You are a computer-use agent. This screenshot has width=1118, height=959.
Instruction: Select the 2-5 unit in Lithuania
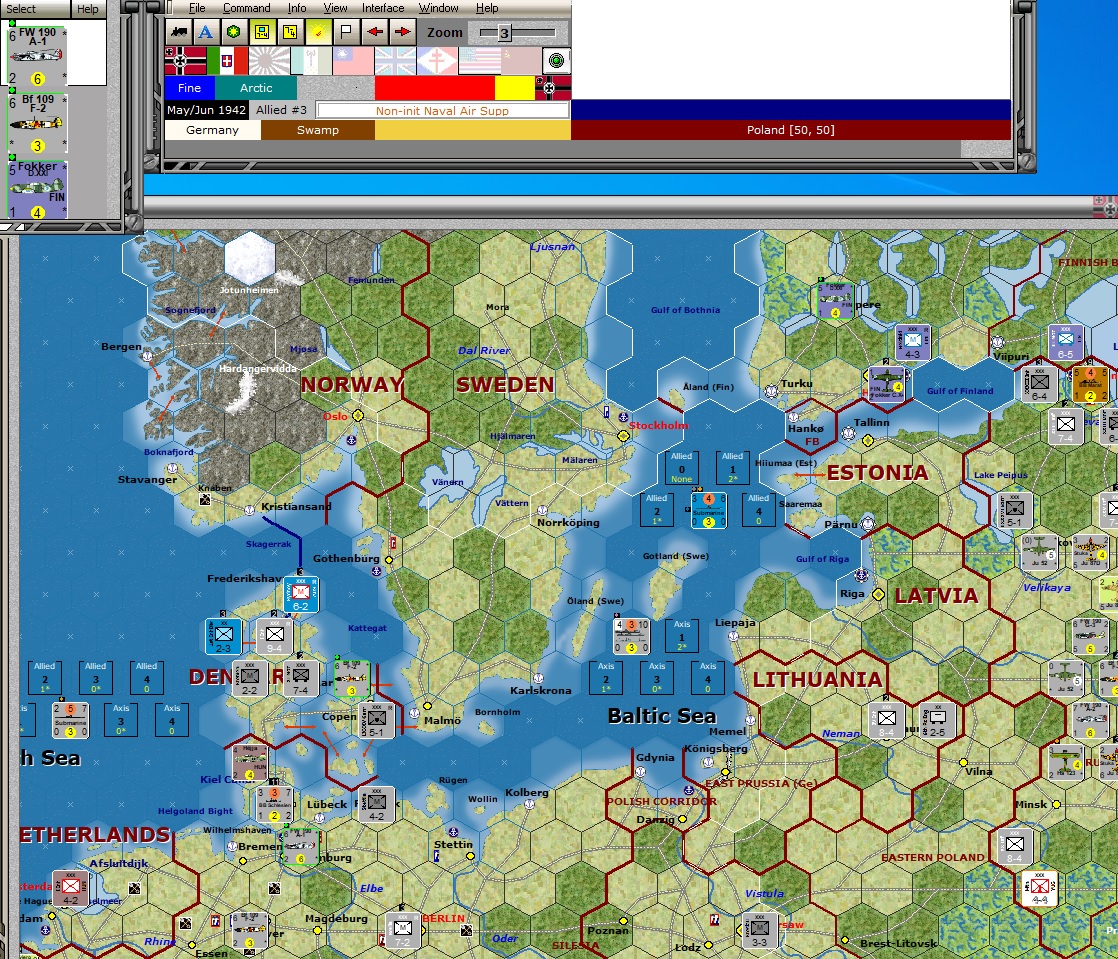click(x=938, y=720)
